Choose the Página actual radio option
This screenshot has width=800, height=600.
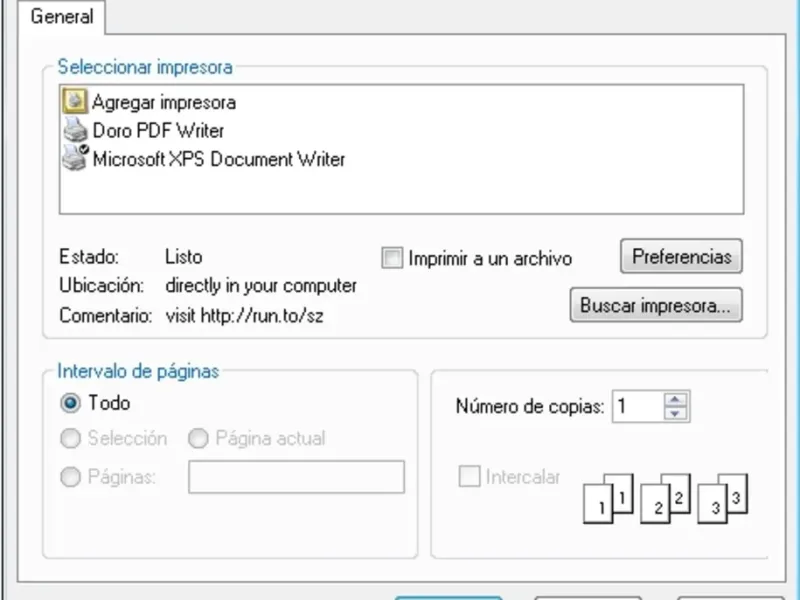coord(198,438)
